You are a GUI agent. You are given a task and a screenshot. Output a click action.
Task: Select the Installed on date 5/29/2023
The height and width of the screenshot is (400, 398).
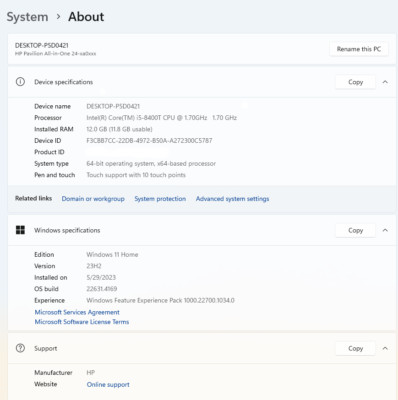[x=101, y=277]
